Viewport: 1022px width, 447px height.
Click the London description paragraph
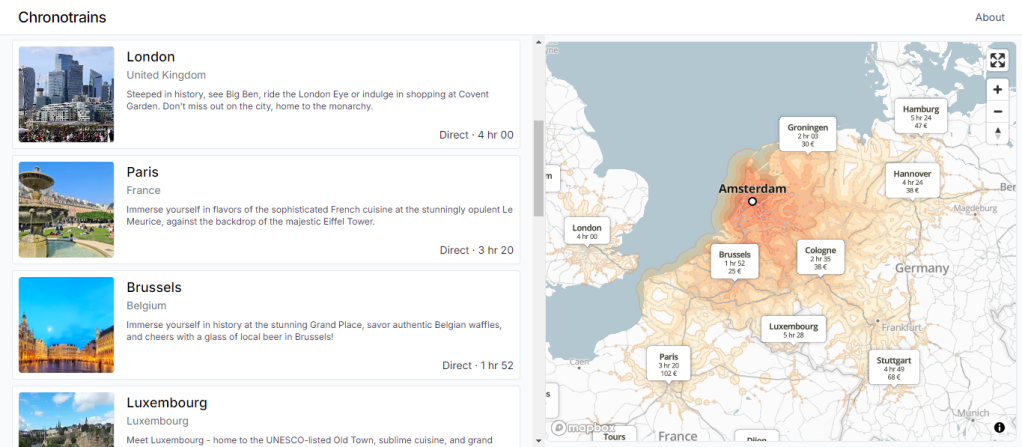(308, 100)
